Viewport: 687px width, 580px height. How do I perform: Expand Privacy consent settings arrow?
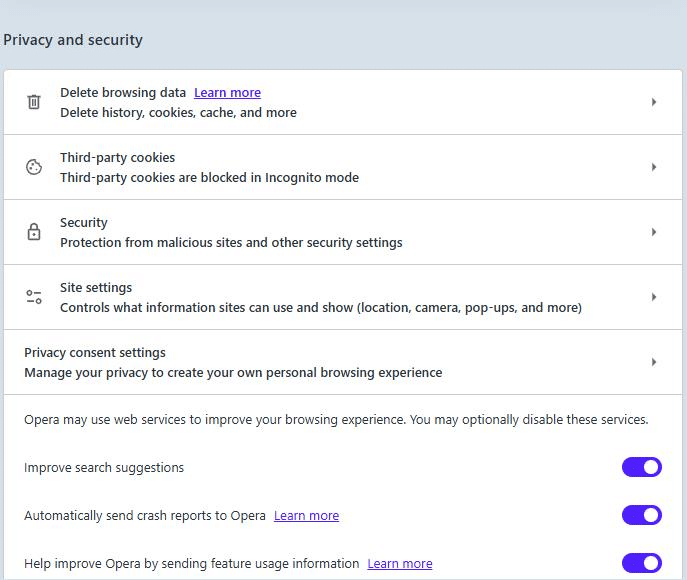click(654, 362)
